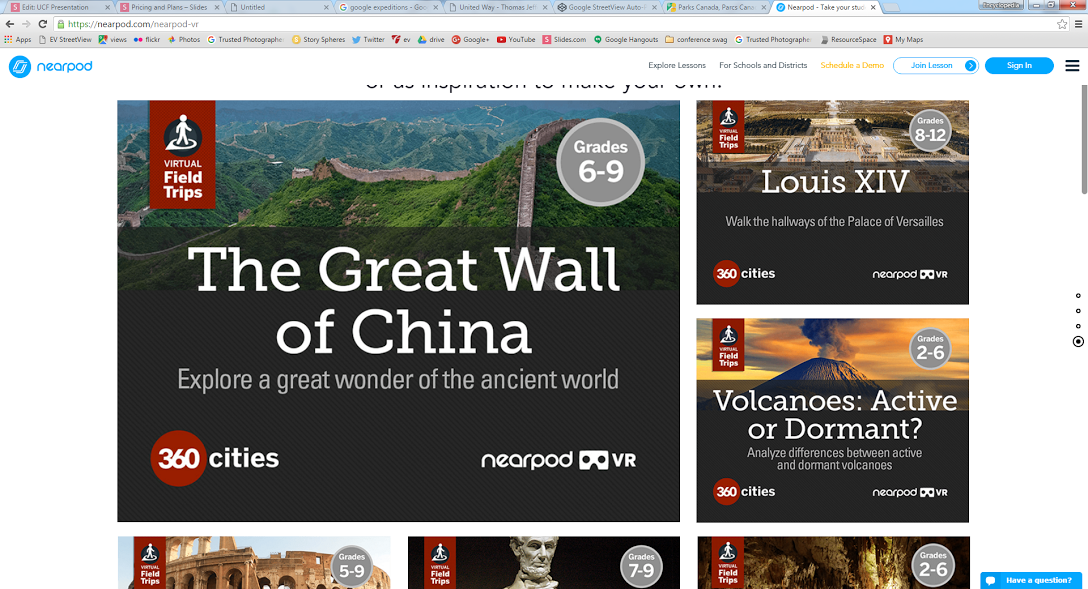Screen dimensions: 1088x589
Task: Open For Schools and Districts link
Action: [x=763, y=65]
